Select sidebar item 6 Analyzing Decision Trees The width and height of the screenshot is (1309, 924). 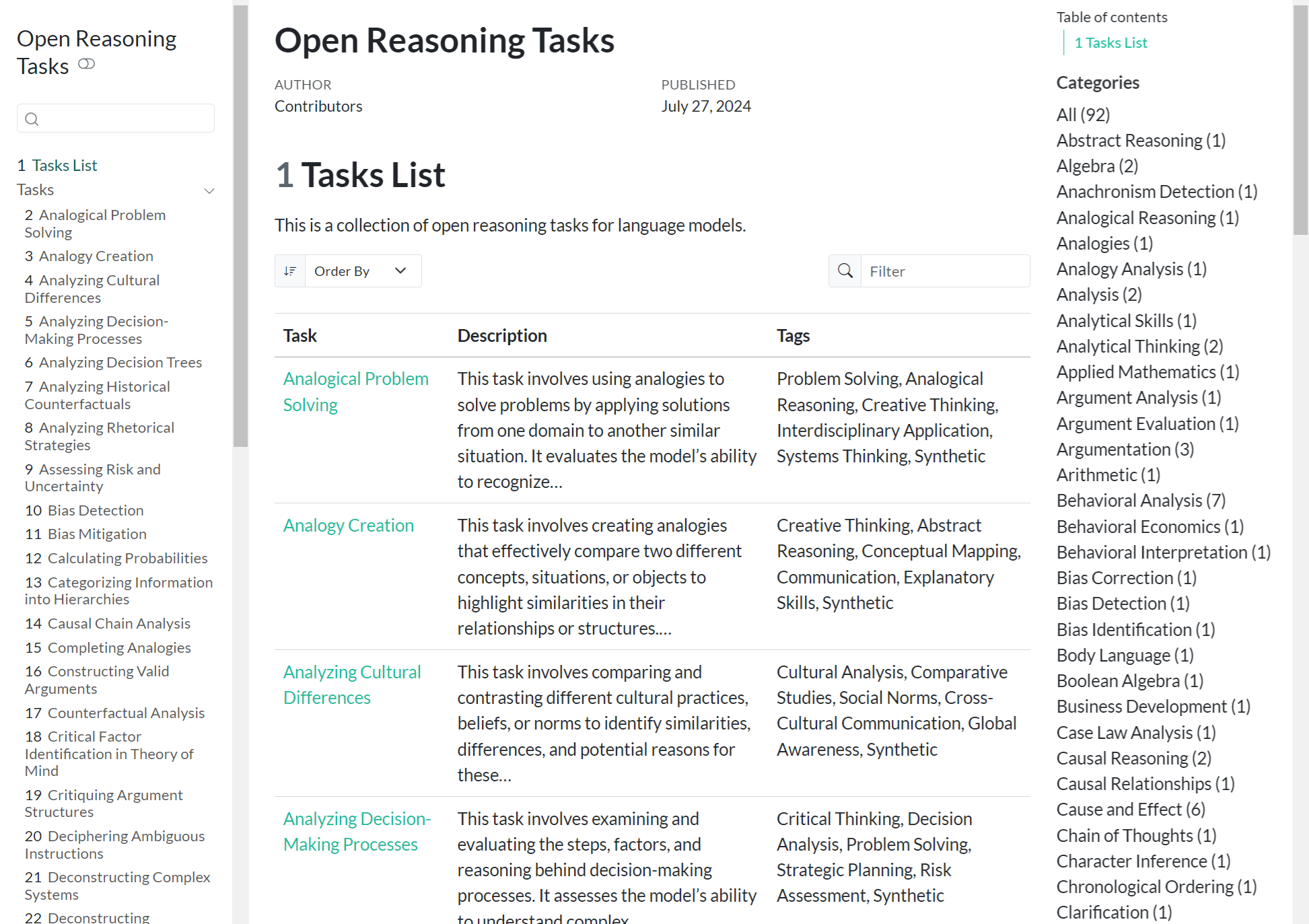113,362
